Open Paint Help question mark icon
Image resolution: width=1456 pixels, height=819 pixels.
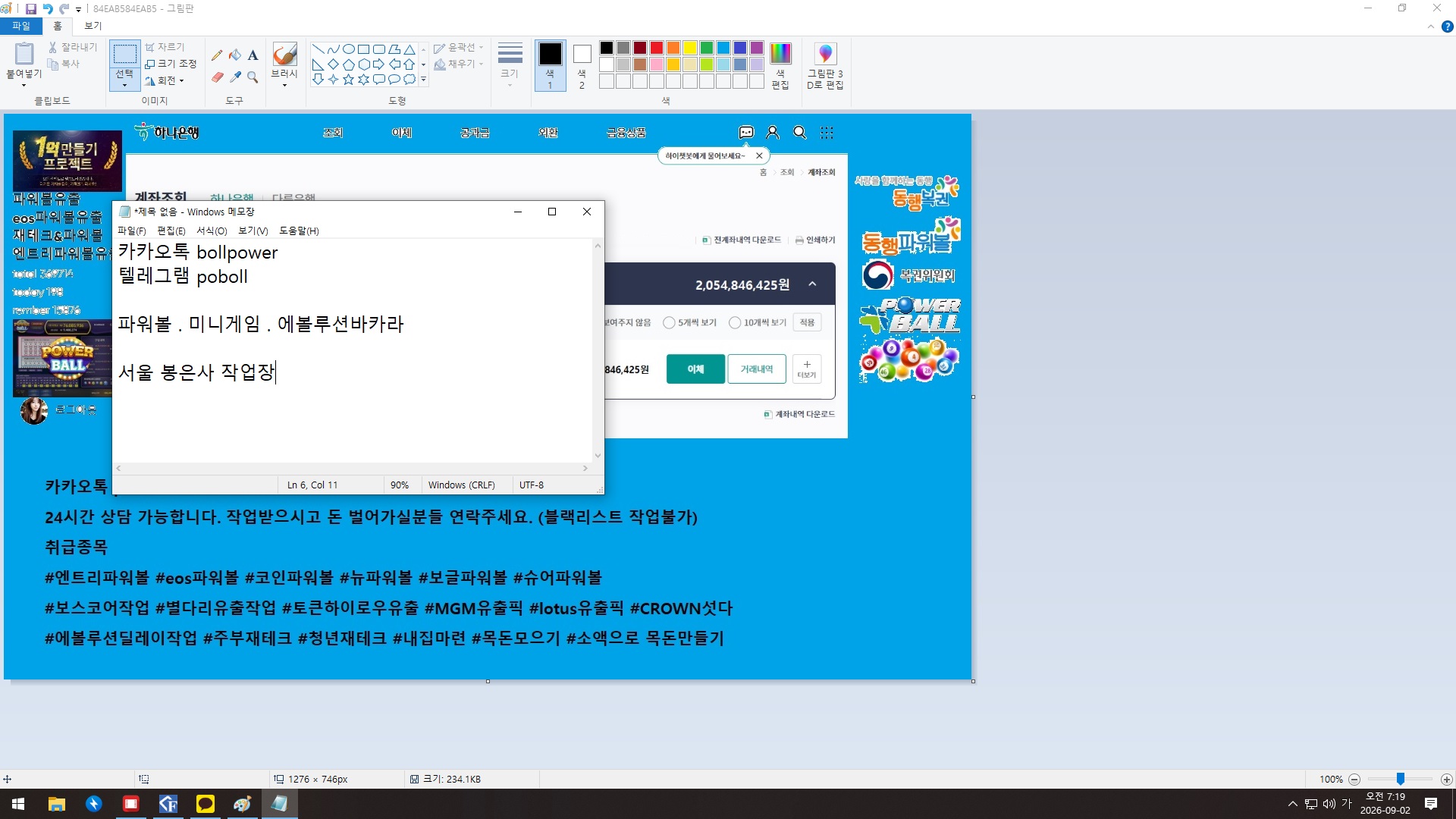coord(1447,26)
